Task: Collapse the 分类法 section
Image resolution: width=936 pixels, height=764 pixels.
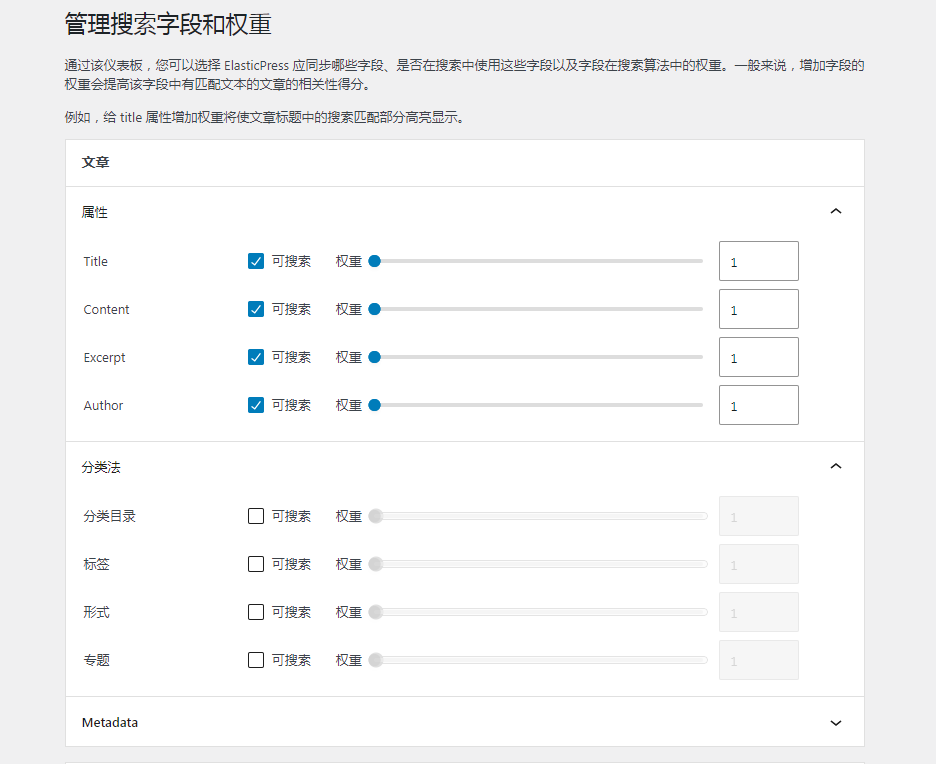Action: point(836,465)
